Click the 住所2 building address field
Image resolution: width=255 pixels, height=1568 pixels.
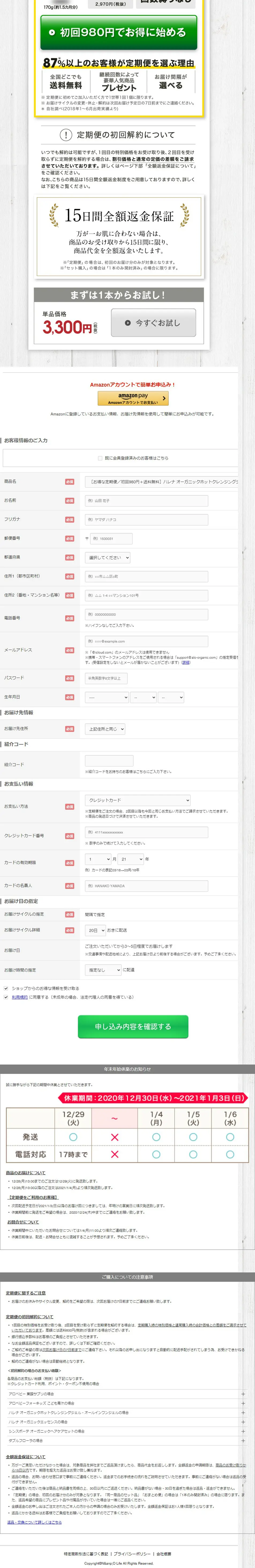point(147,595)
